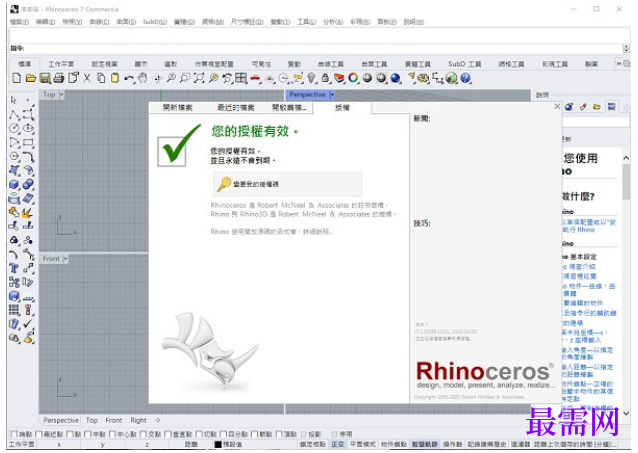
Task: Open the Front viewport dropdown arrow
Action: [66, 259]
